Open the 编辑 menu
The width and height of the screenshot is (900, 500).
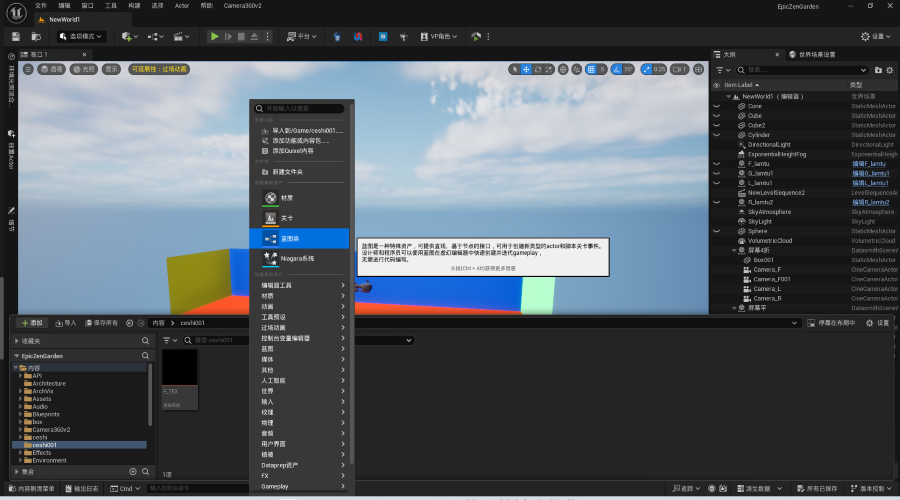tap(64, 6)
